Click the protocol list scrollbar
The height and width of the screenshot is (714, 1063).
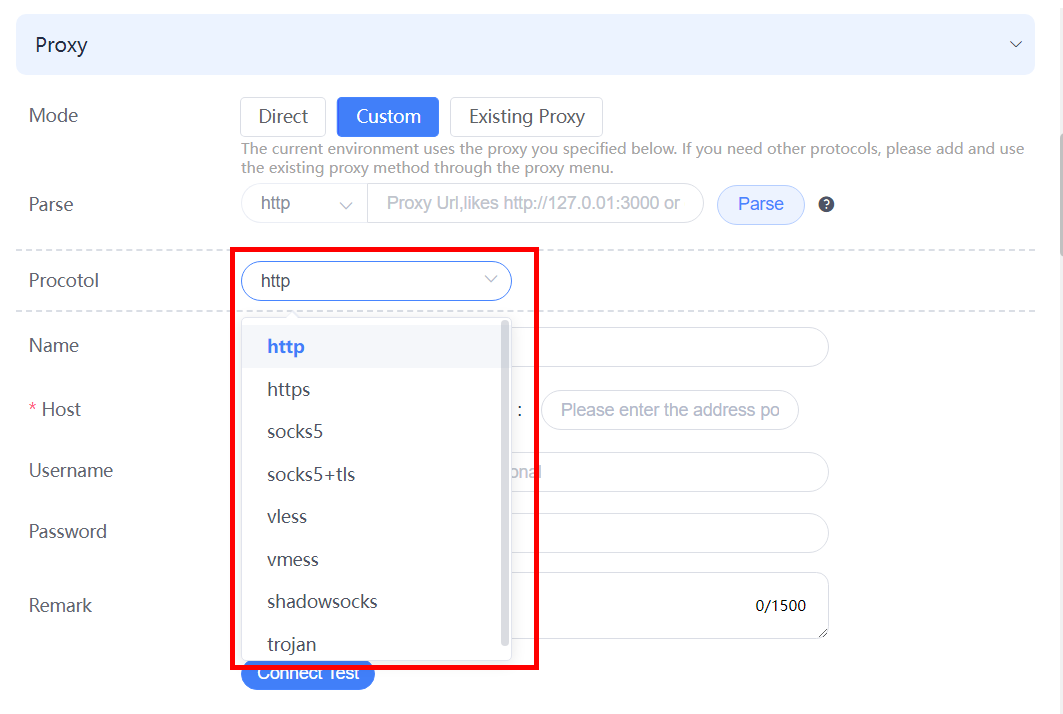[504, 483]
